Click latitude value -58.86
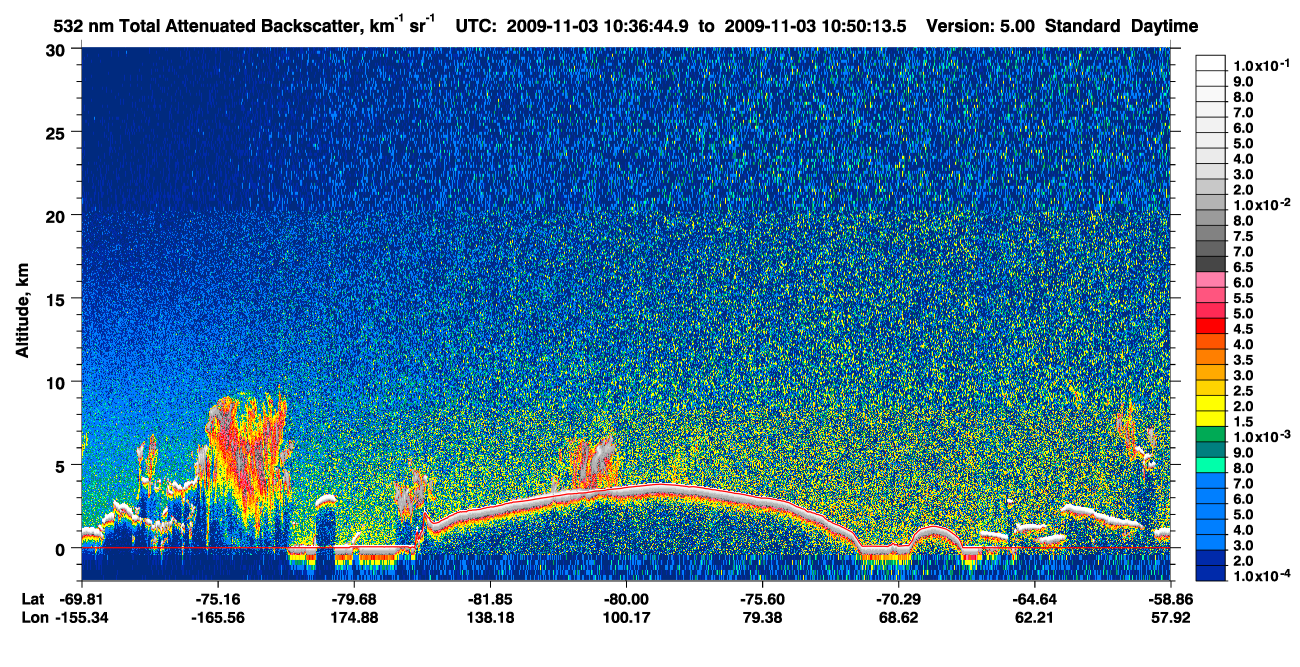 pyautogui.click(x=1169, y=600)
